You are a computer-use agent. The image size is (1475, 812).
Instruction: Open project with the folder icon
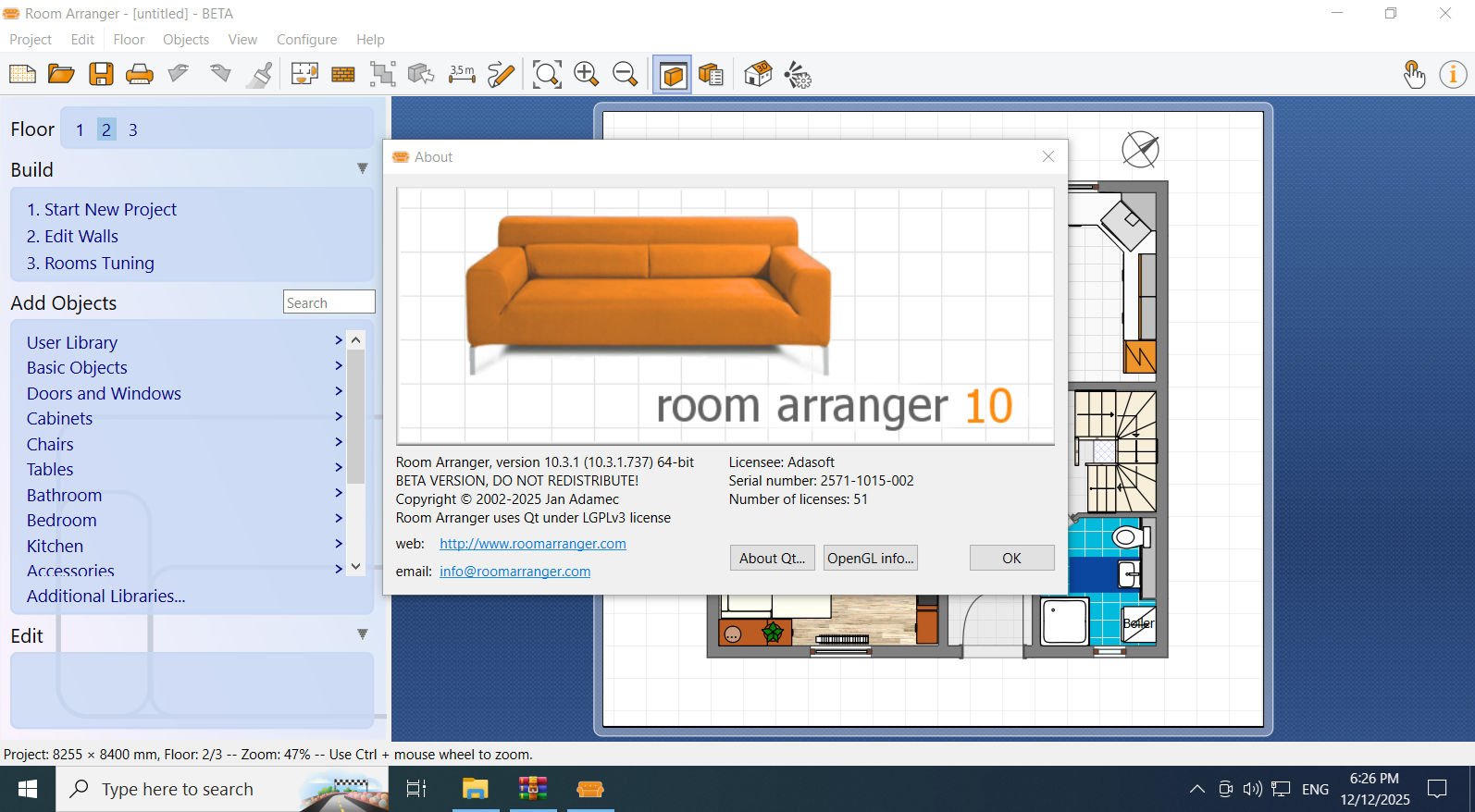(x=61, y=74)
